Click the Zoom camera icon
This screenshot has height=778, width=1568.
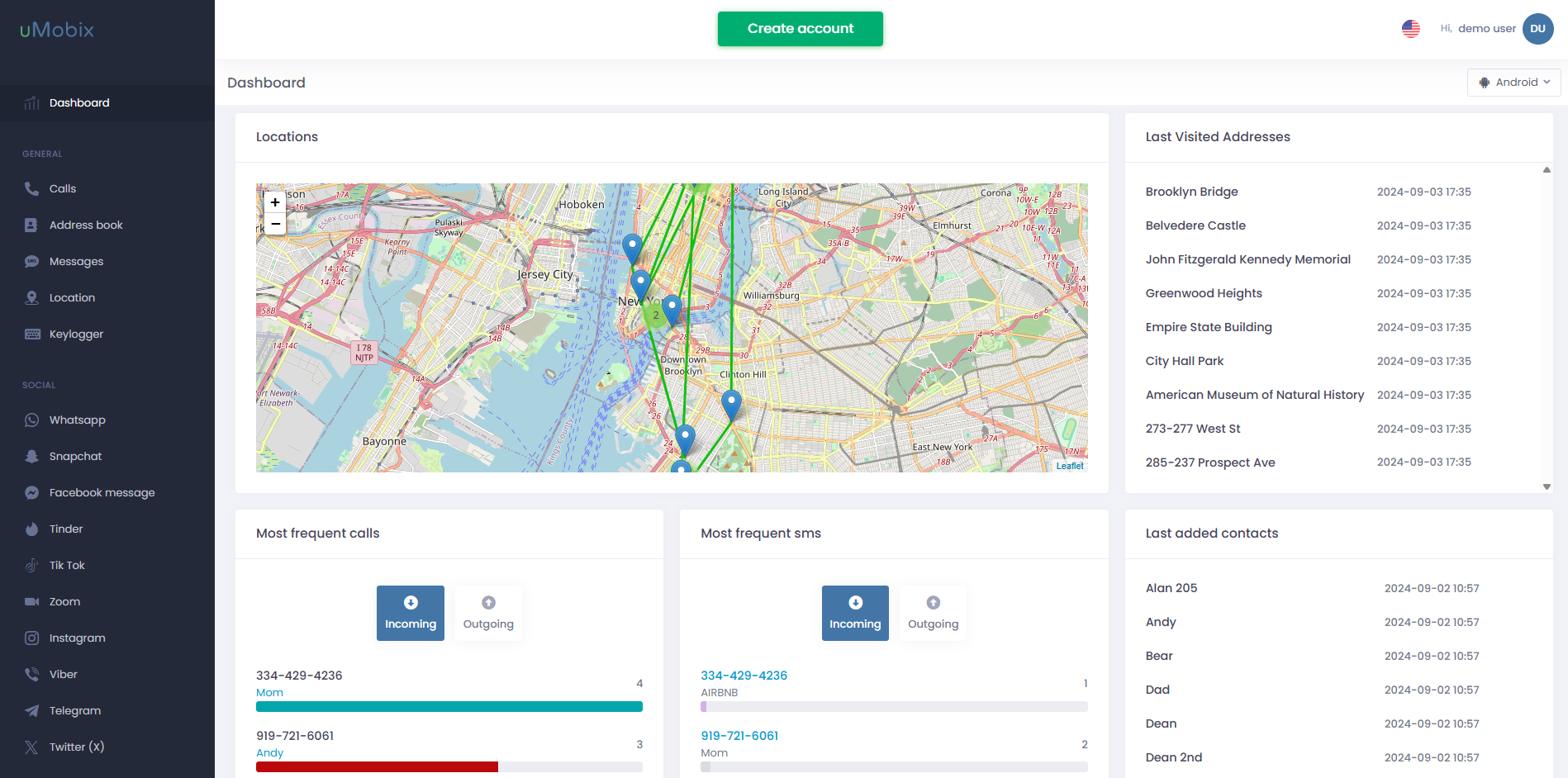31,601
